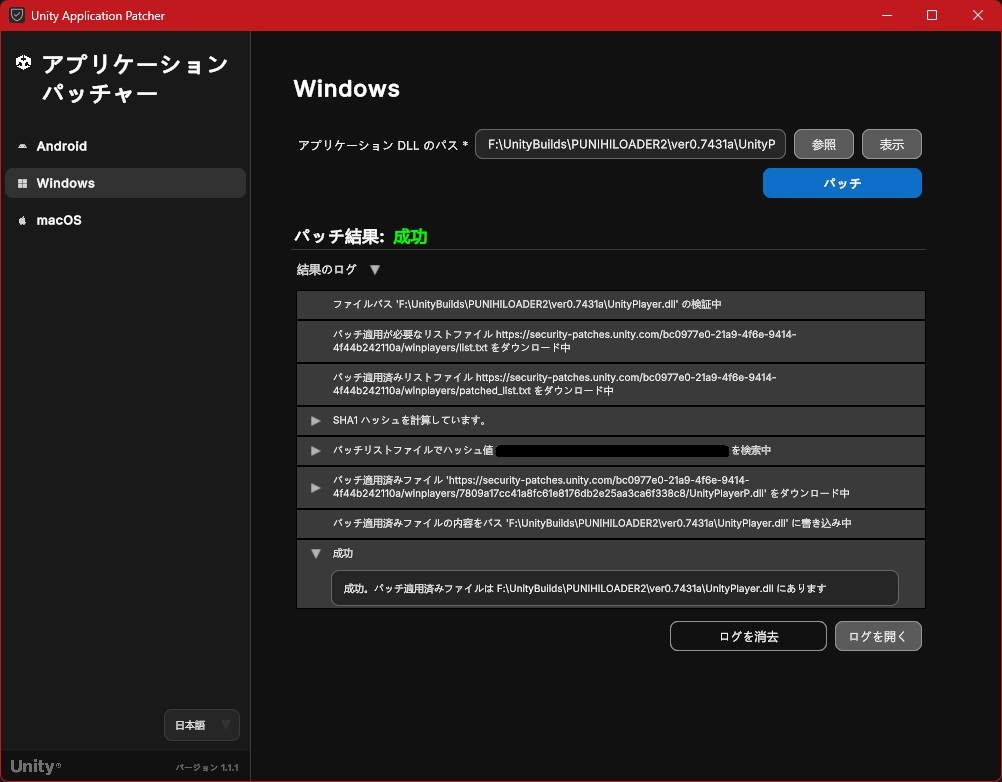This screenshot has width=1002, height=782.
Task: Switch to the macOS platform tab
Action: point(125,220)
